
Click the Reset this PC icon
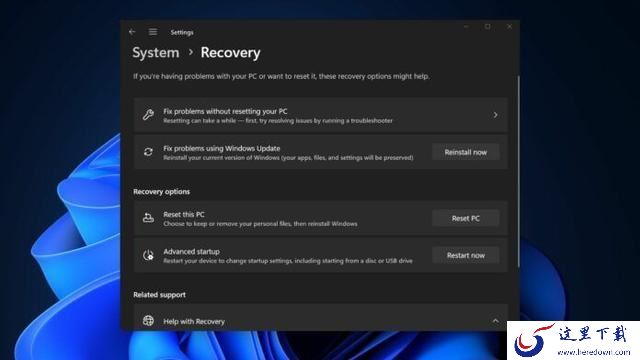tap(148, 218)
